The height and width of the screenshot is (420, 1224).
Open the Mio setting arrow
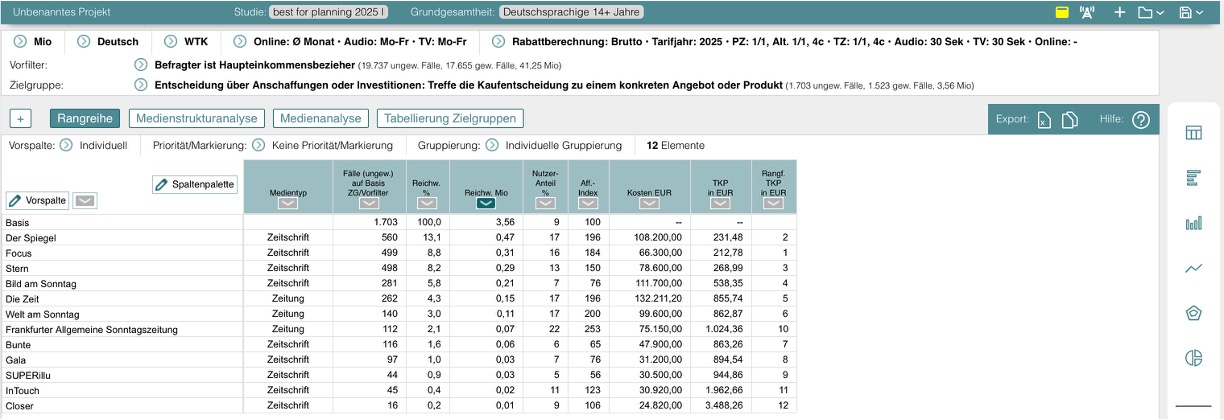click(20, 42)
